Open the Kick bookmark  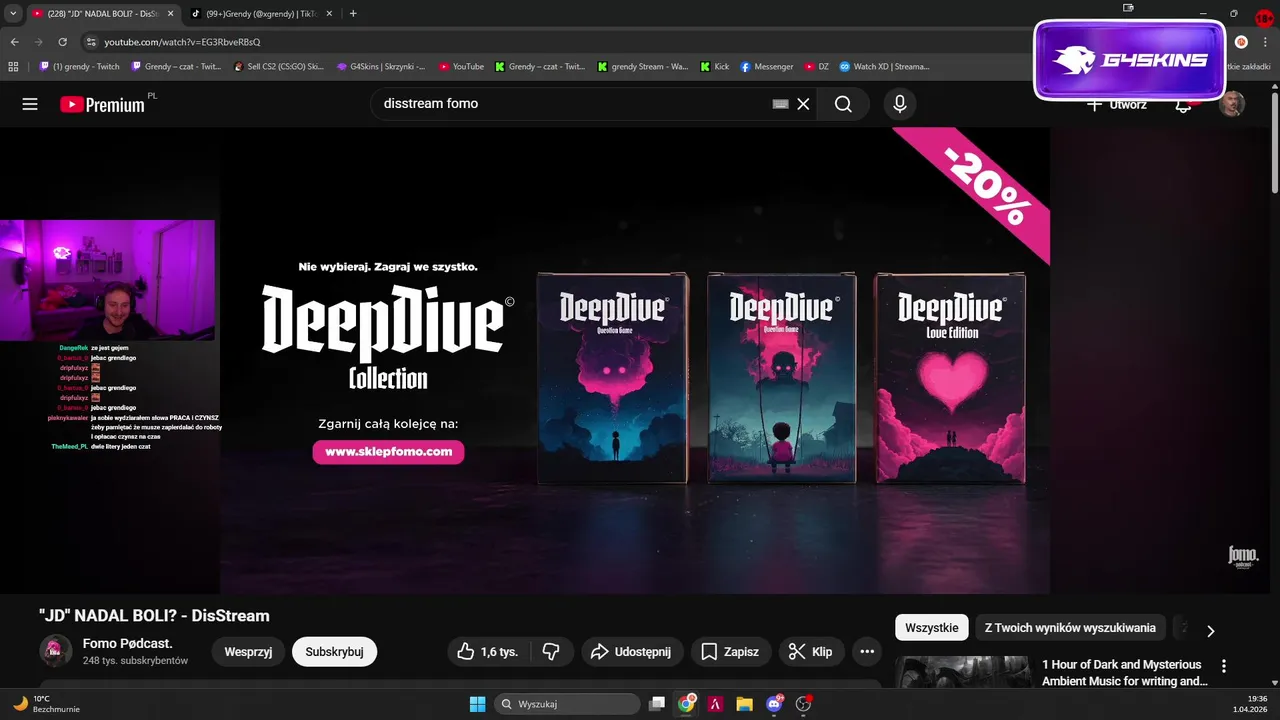pos(714,67)
